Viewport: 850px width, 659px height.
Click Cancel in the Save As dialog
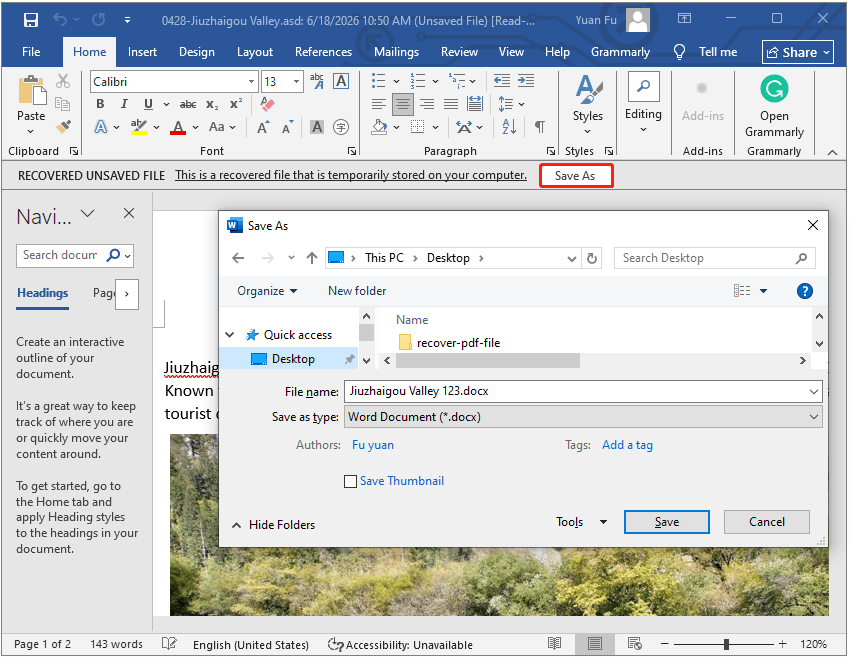pyautogui.click(x=767, y=522)
